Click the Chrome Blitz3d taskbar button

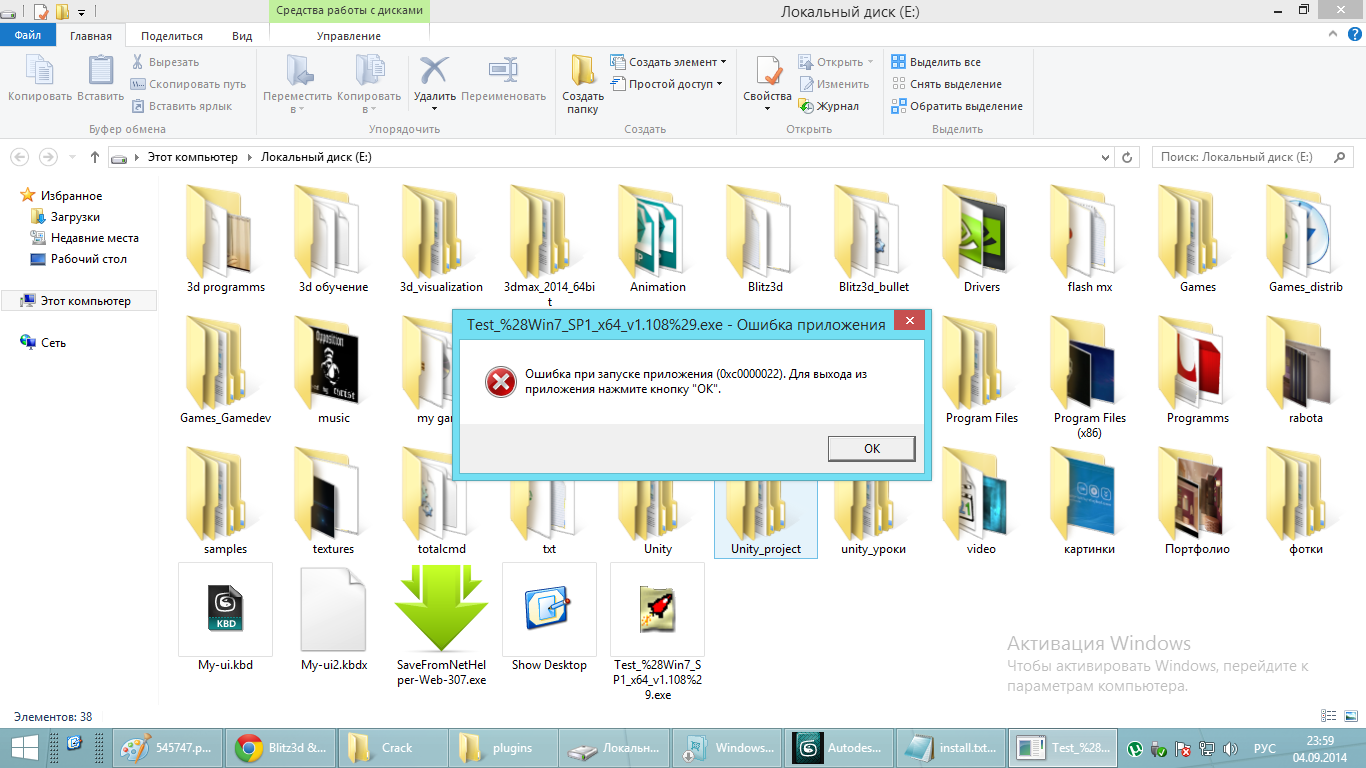[x=279, y=748]
